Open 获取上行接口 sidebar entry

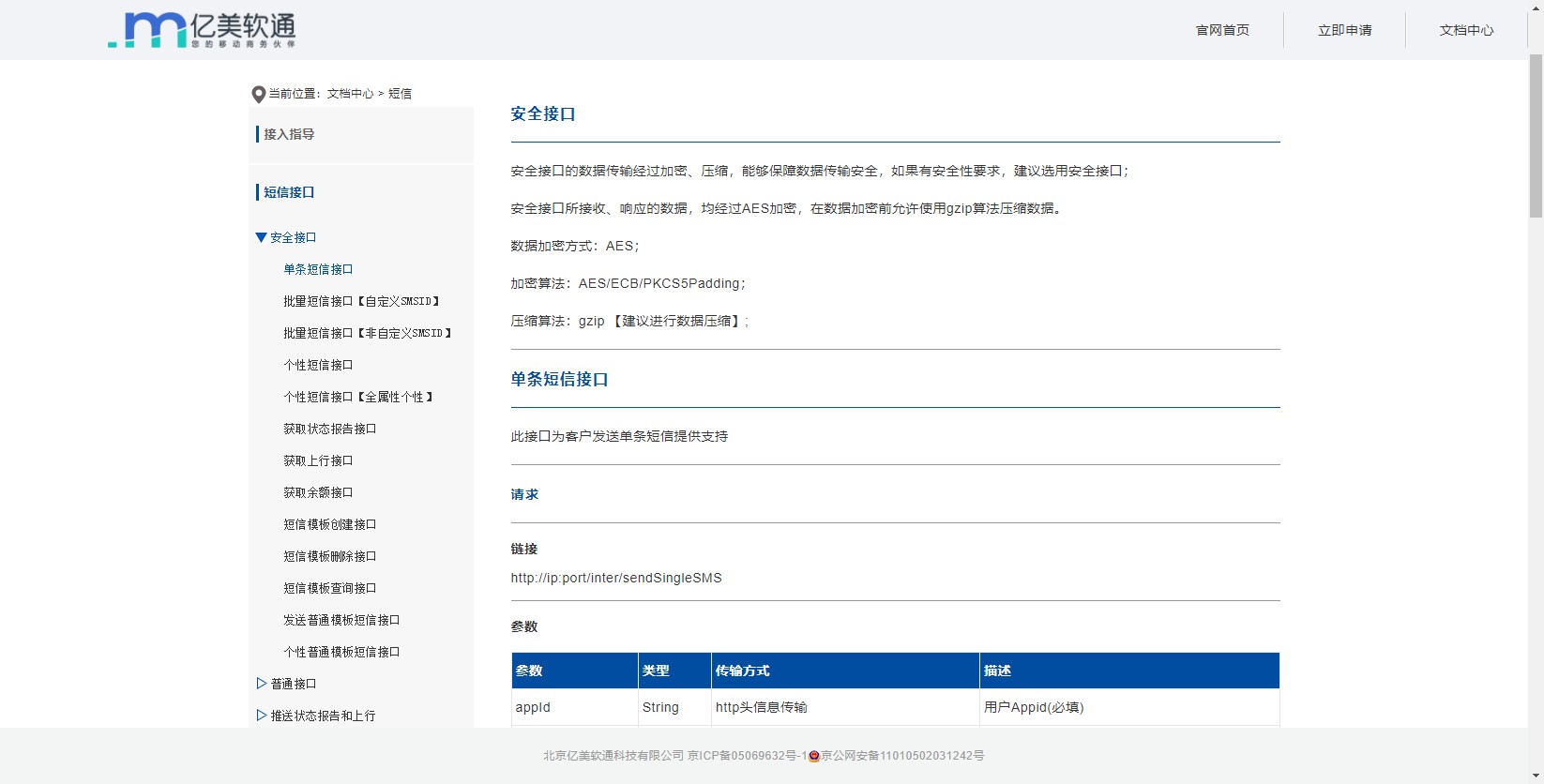(318, 460)
